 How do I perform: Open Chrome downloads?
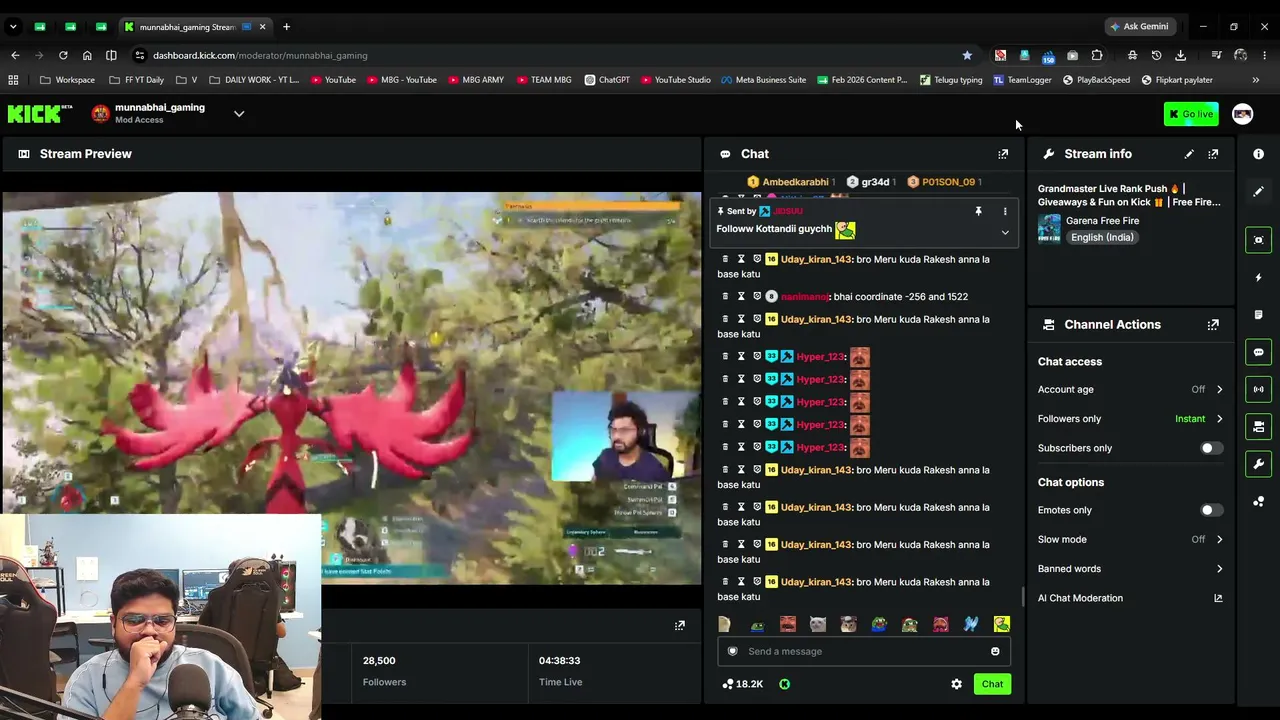pyautogui.click(x=1180, y=55)
